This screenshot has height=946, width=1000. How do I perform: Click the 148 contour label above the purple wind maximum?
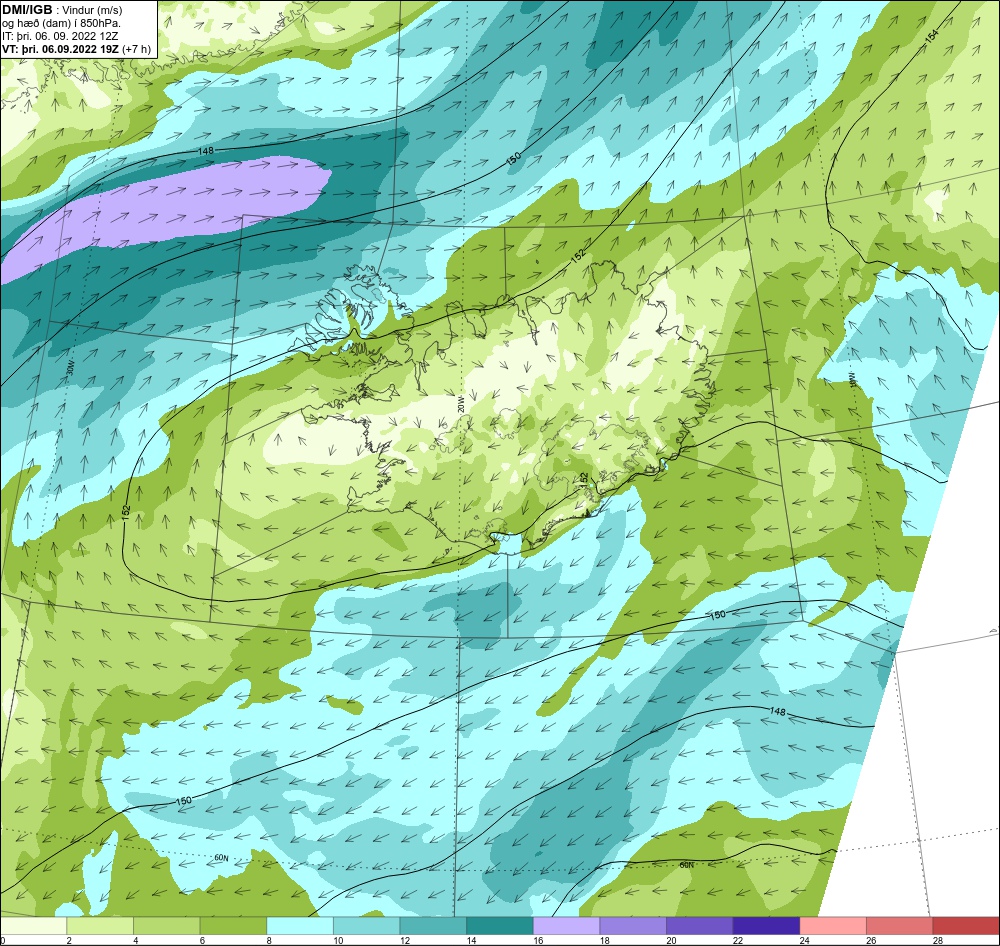pyautogui.click(x=205, y=151)
